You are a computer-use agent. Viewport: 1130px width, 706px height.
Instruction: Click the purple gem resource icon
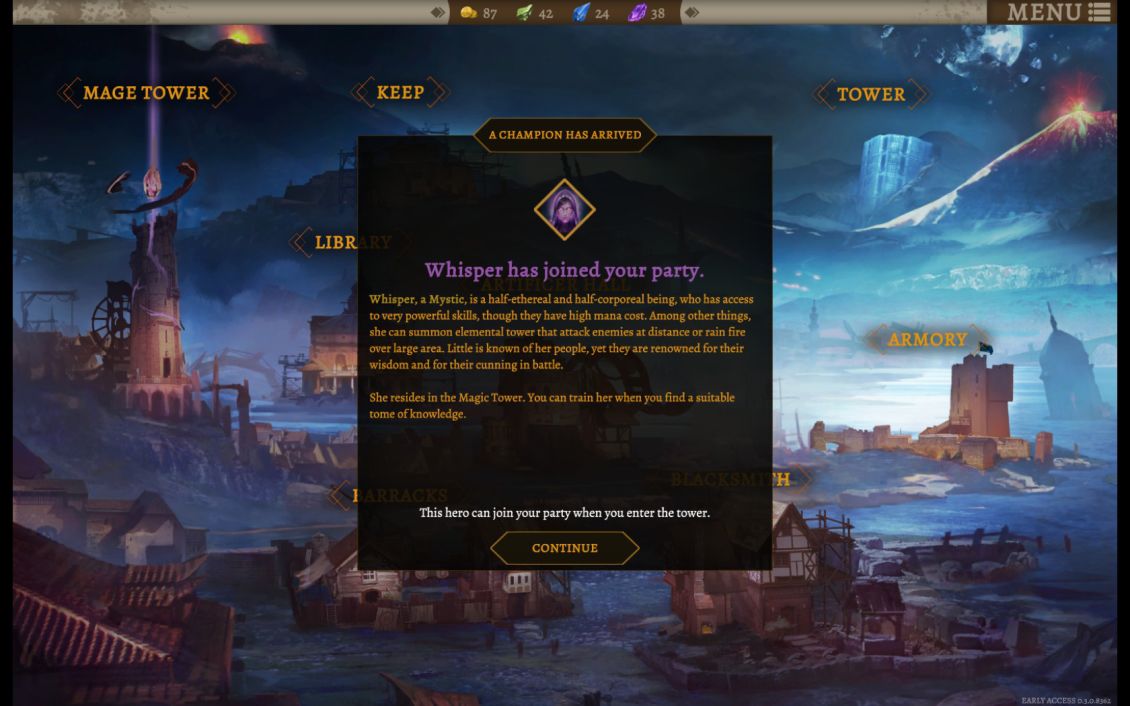coord(637,12)
